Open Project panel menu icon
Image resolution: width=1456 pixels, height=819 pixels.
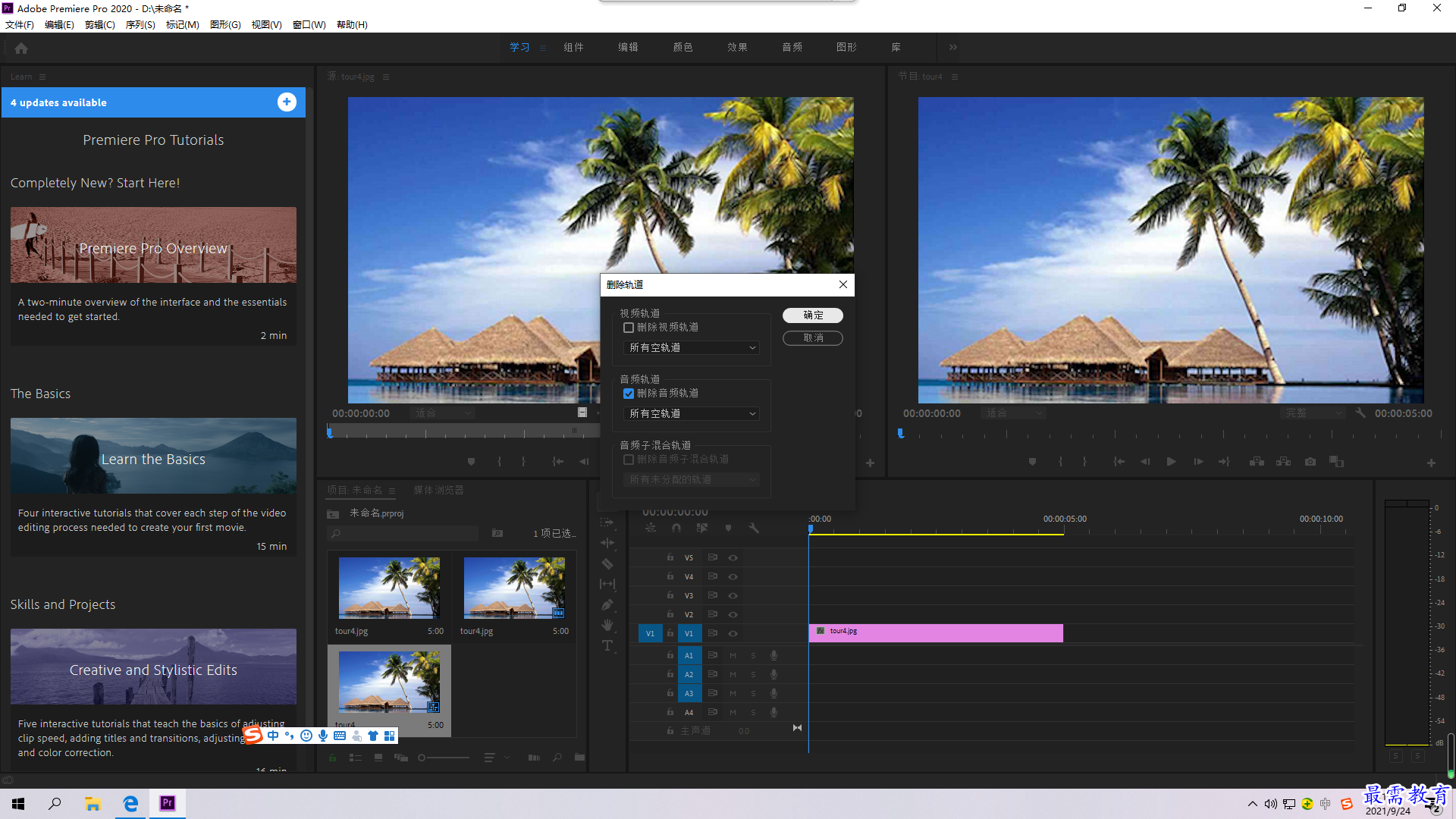click(x=392, y=491)
